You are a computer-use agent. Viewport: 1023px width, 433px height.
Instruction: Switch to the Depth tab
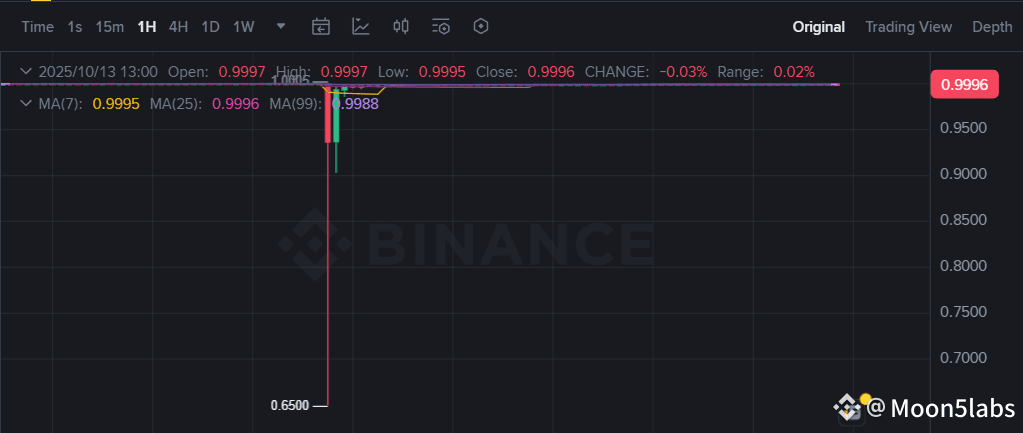click(992, 27)
